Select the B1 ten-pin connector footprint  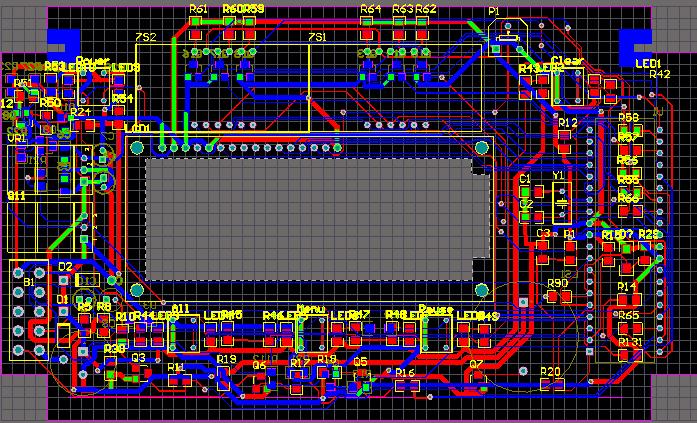pos(29,311)
